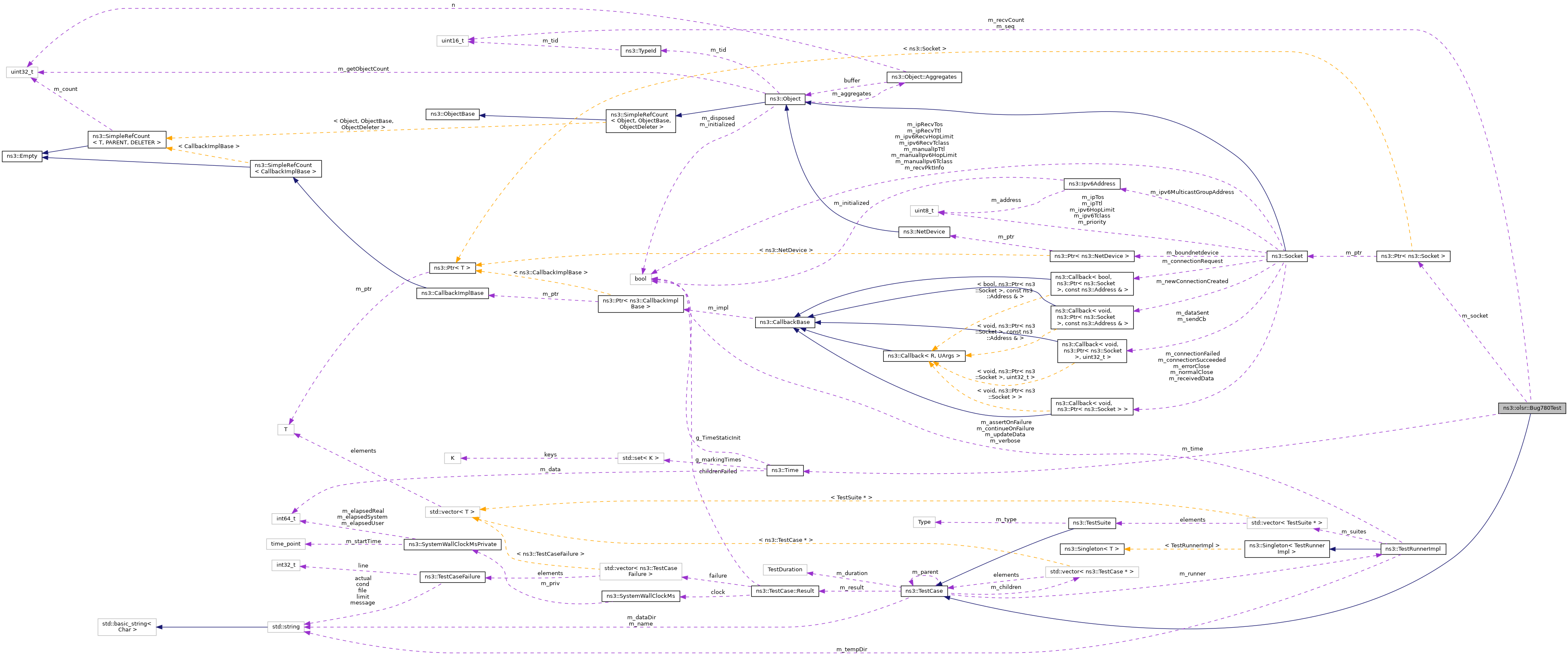Select the uint8_t type node
The width and height of the screenshot is (1568, 655).
coord(924,210)
